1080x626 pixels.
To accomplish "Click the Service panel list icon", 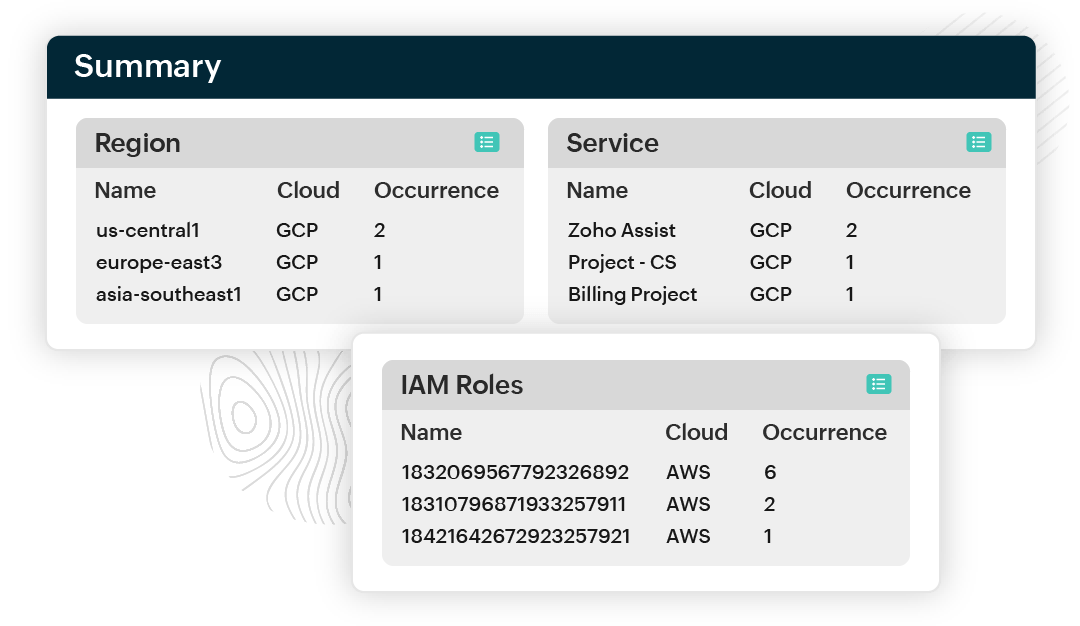I will pyautogui.click(x=979, y=143).
